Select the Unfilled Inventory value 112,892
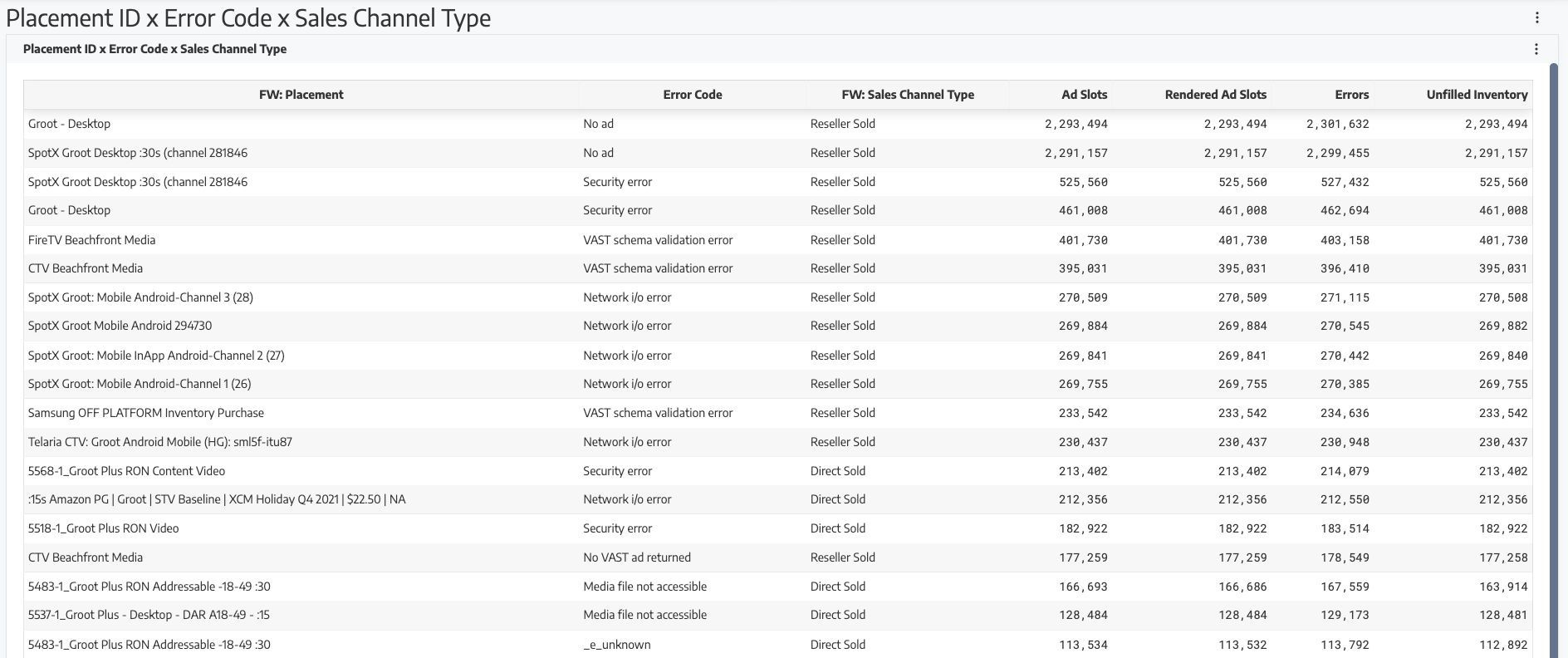The height and width of the screenshot is (658, 1568). point(1503,646)
